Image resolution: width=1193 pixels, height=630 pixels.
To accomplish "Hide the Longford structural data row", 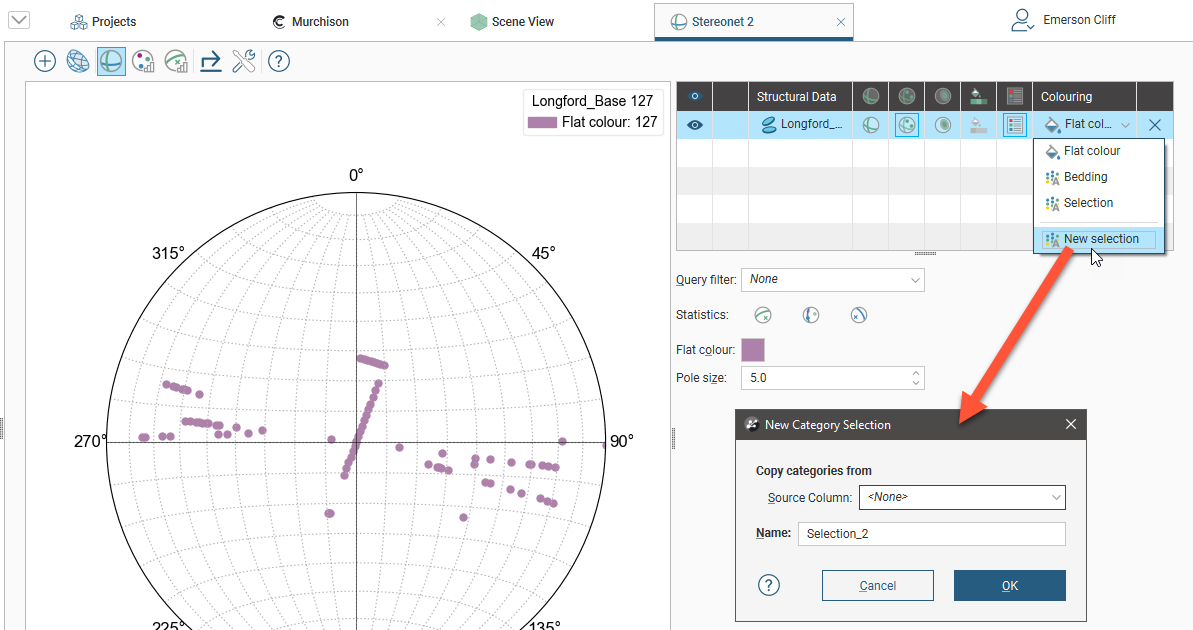I will [695, 125].
